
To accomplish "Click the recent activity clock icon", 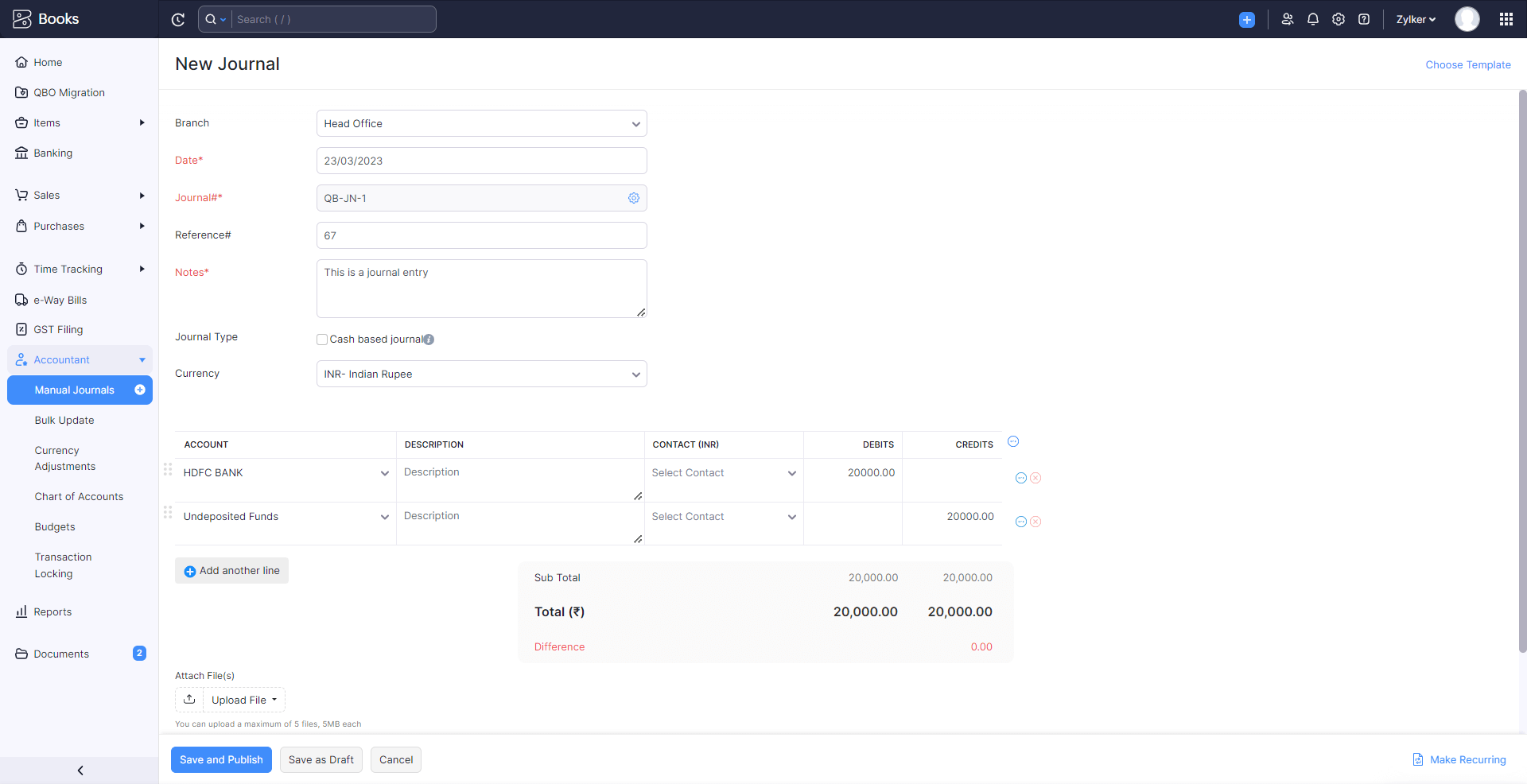I will (178, 20).
